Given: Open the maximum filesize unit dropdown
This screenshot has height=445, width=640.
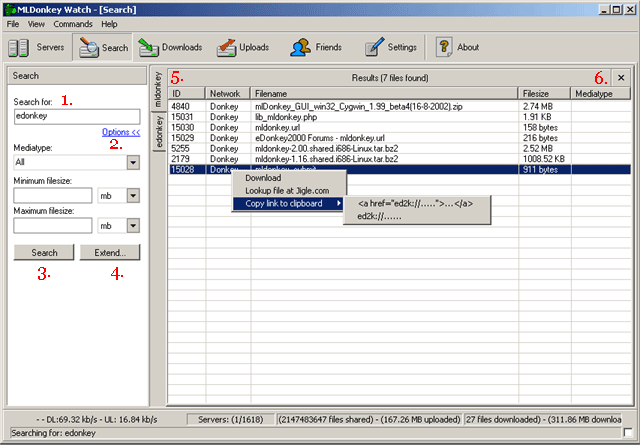Looking at the screenshot, I should [133, 226].
